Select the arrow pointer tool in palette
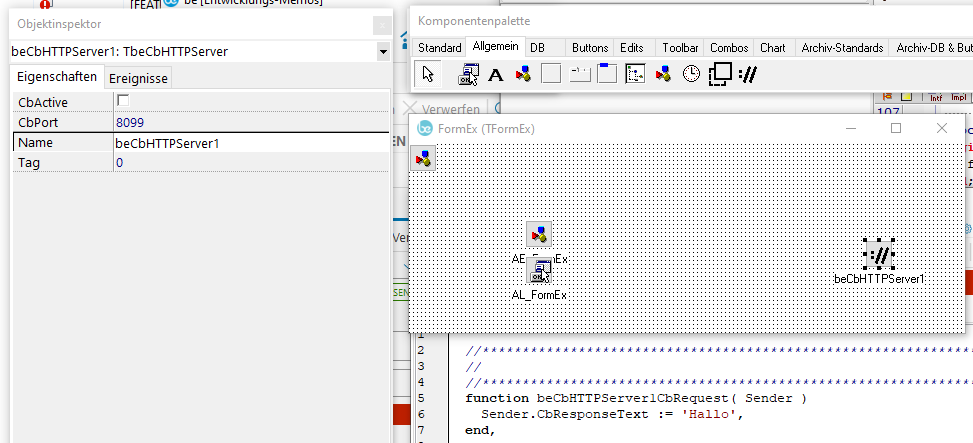 tap(428, 73)
